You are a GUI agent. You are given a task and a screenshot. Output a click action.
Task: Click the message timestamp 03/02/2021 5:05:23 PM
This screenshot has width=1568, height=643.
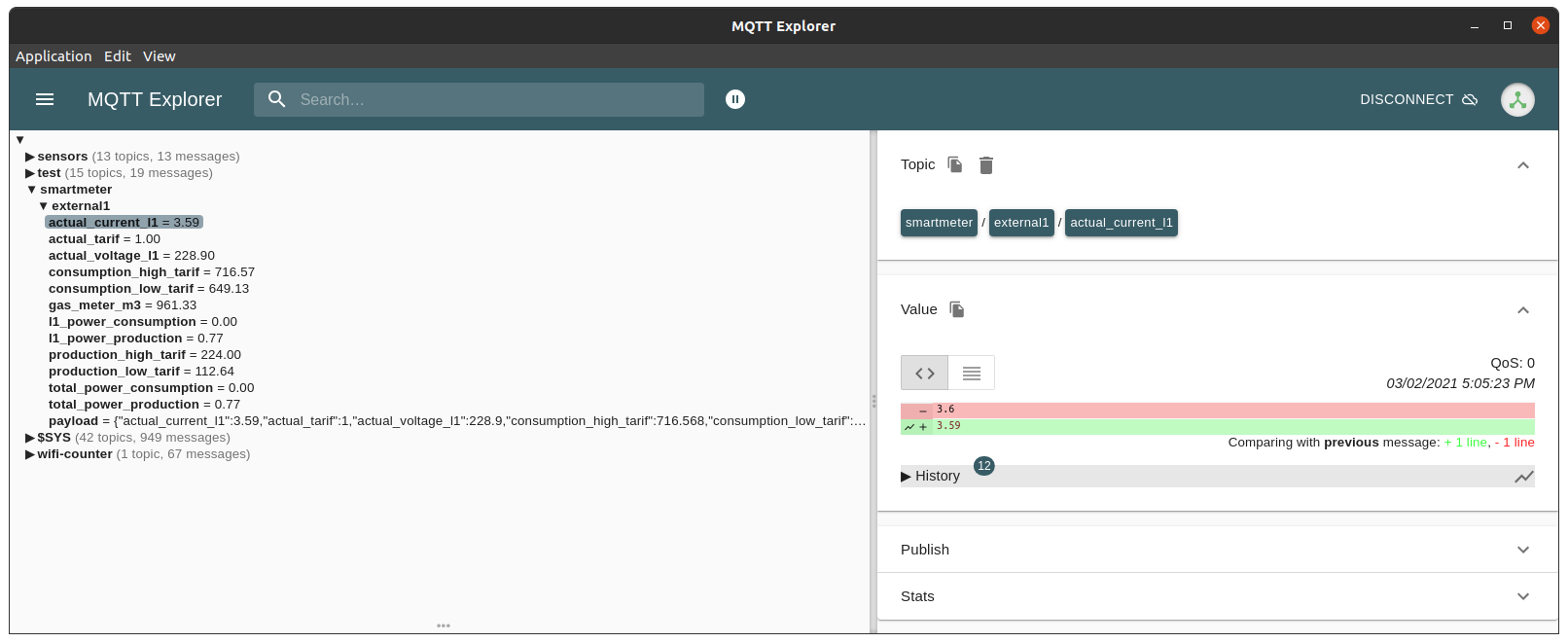pos(1461,383)
